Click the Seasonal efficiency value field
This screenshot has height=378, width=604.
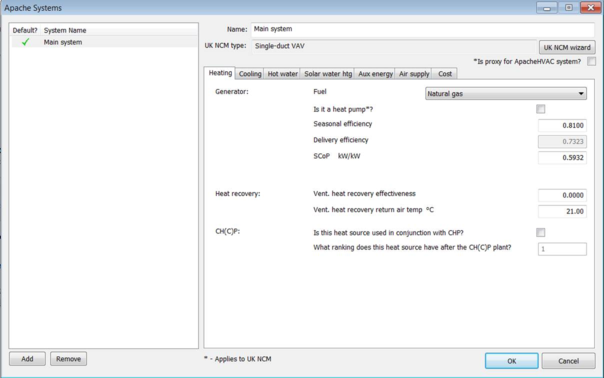pos(562,126)
